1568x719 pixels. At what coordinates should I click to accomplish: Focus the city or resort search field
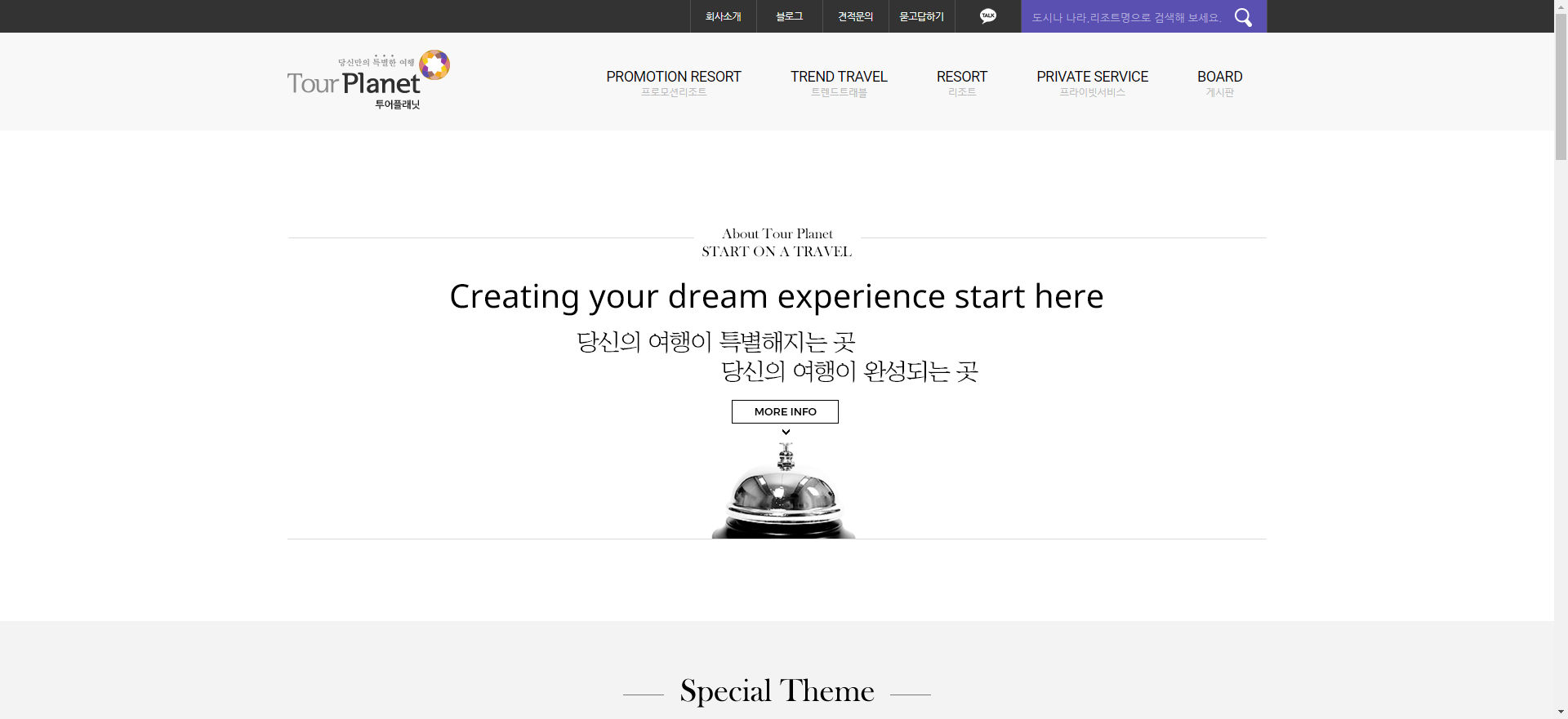[x=1125, y=17]
